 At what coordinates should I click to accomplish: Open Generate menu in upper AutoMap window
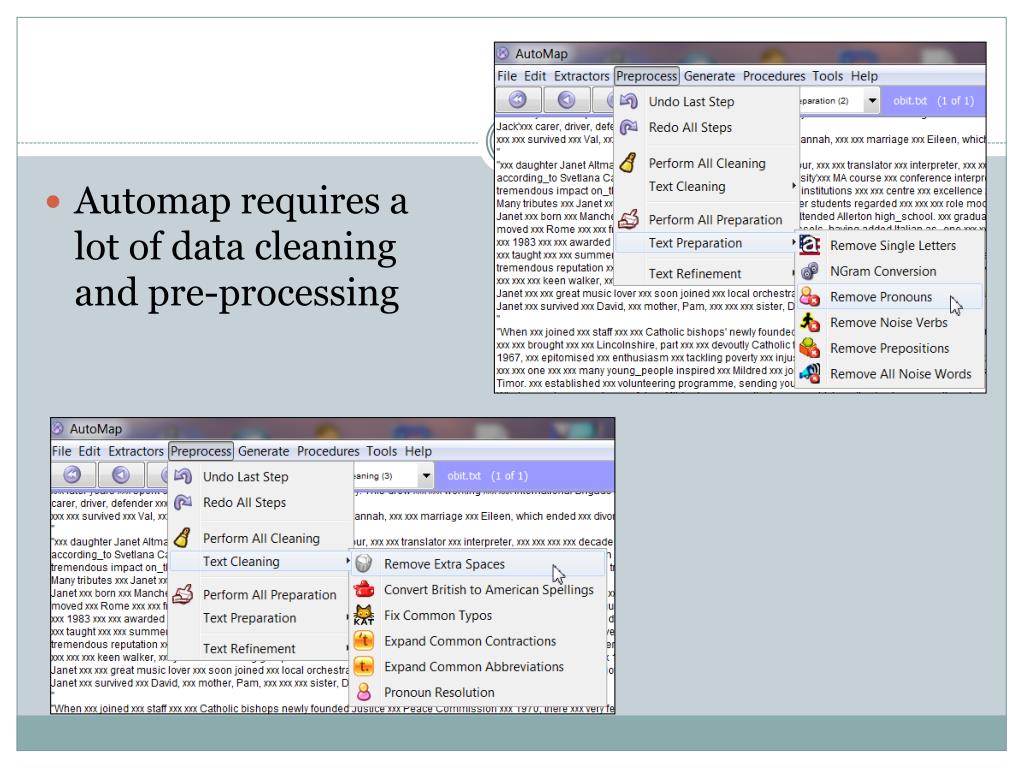(x=709, y=76)
